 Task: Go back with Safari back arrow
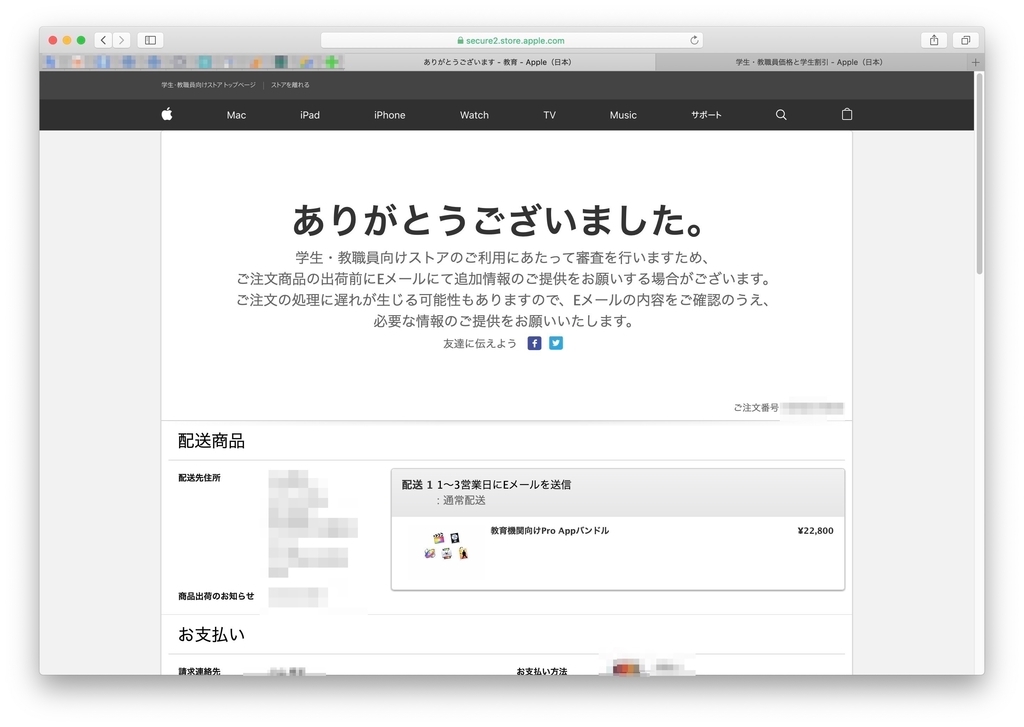(103, 40)
